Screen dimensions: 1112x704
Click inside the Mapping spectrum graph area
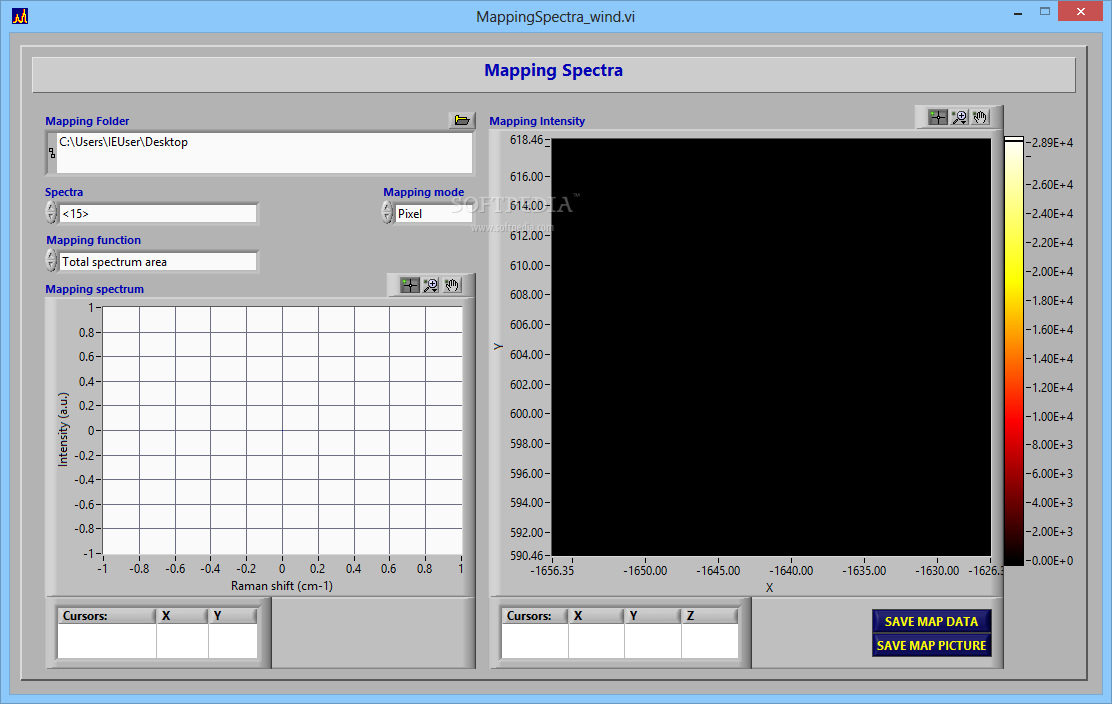(282, 430)
